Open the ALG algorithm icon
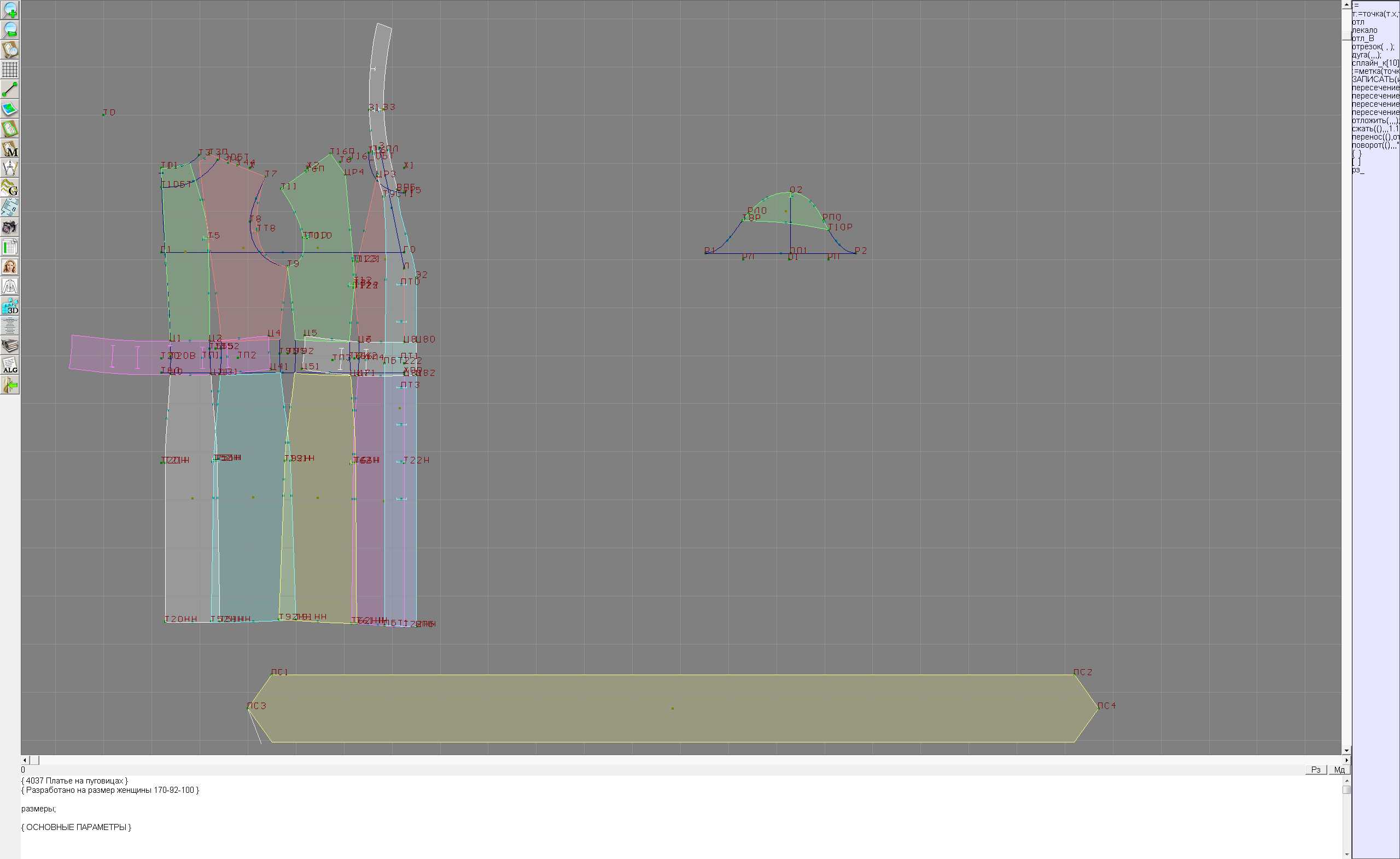The width and height of the screenshot is (1400, 859). pos(10,365)
